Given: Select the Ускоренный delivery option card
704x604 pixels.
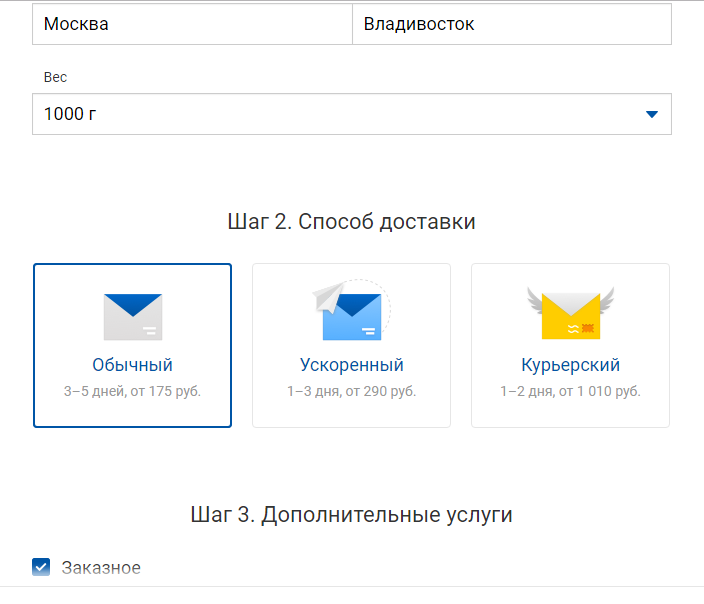Looking at the screenshot, I should pos(351,345).
